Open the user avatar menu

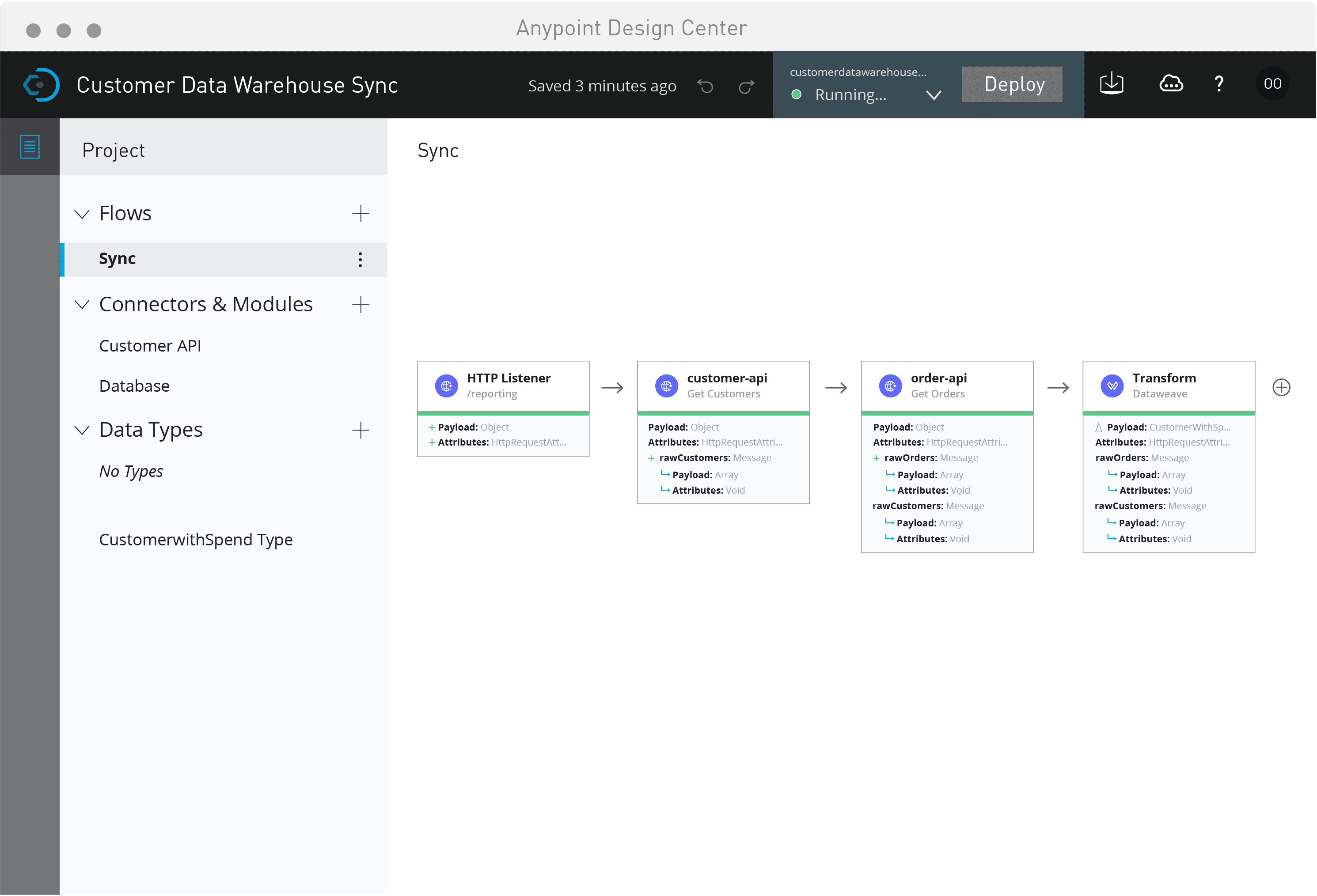click(1272, 84)
